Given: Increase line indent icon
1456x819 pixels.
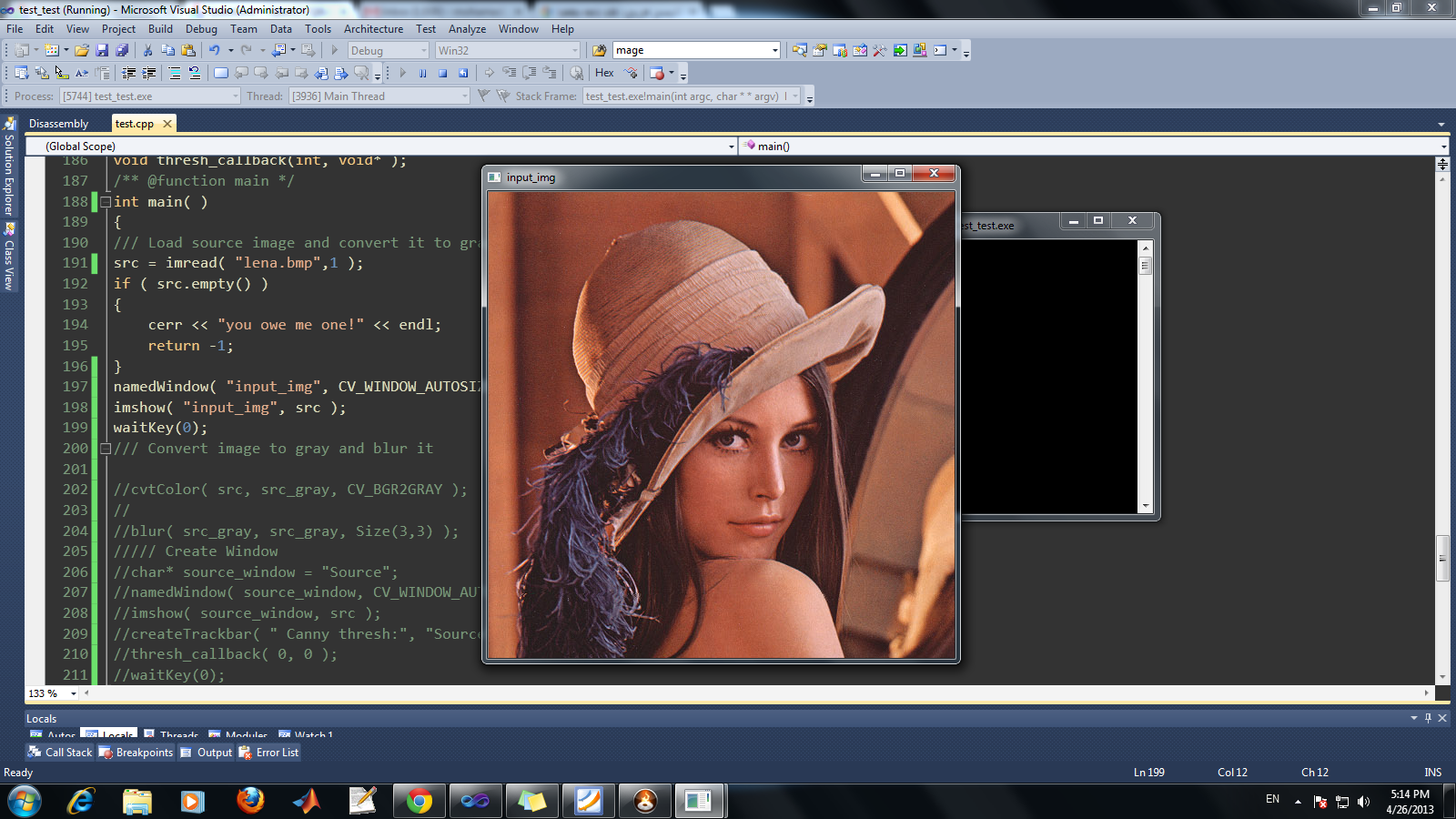Looking at the screenshot, I should [148, 73].
